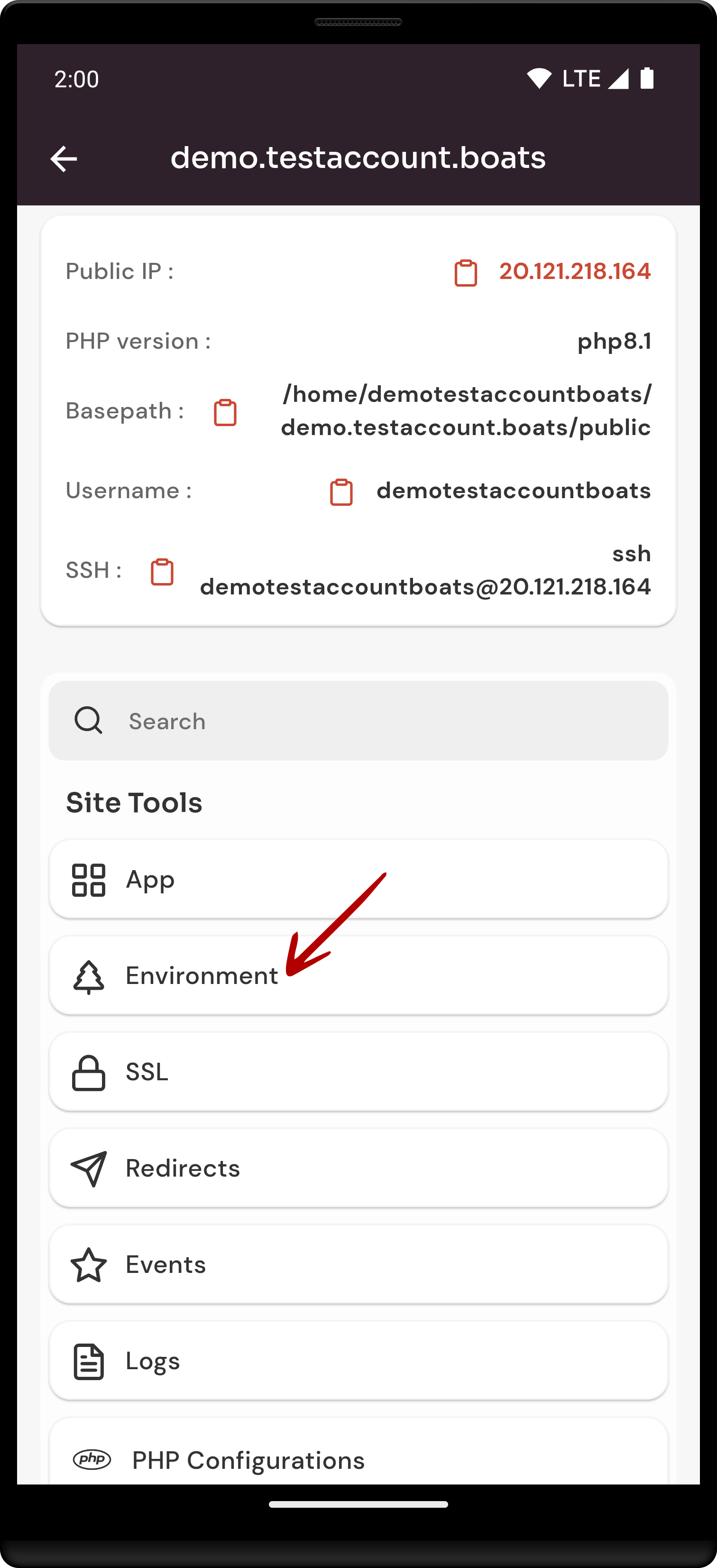Tap the PHP version label
The image size is (717, 1568).
(x=138, y=342)
